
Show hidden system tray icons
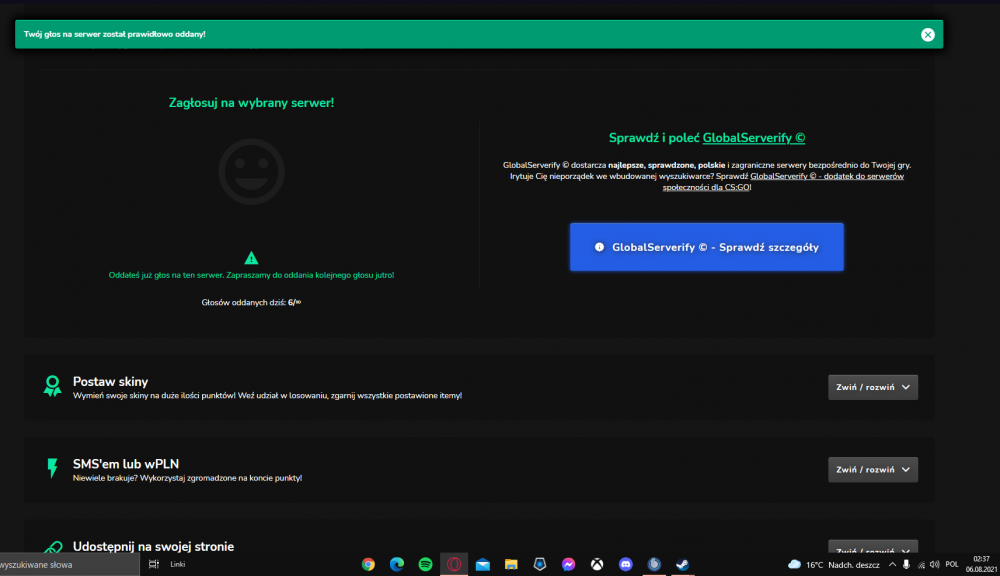click(x=892, y=565)
